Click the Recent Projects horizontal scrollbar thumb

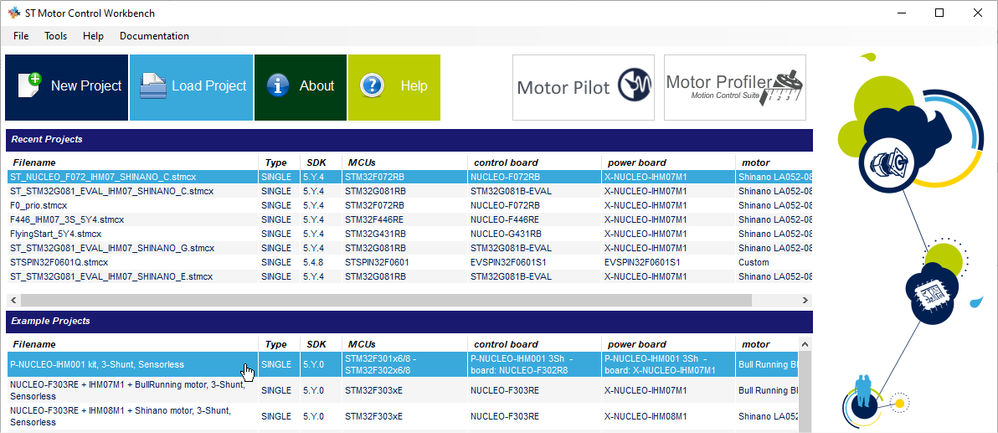click(x=386, y=300)
